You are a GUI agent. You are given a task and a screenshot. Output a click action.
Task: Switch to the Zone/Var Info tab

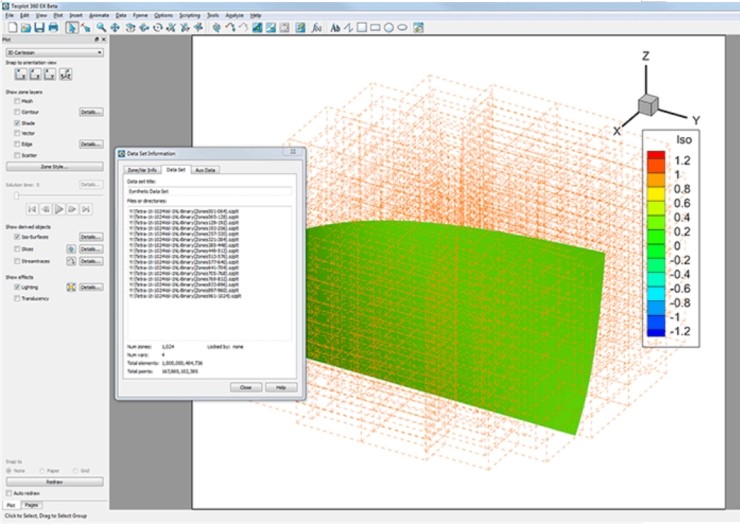pyautogui.click(x=141, y=170)
